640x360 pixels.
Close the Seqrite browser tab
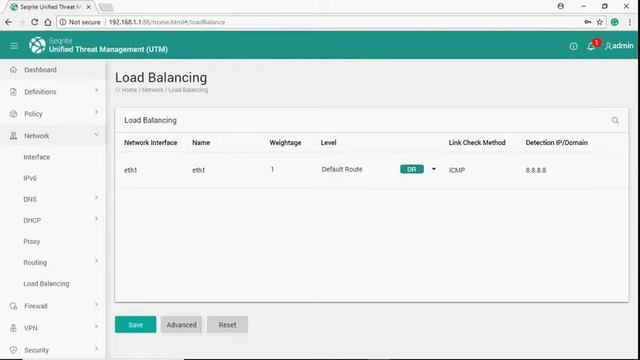pos(89,7)
